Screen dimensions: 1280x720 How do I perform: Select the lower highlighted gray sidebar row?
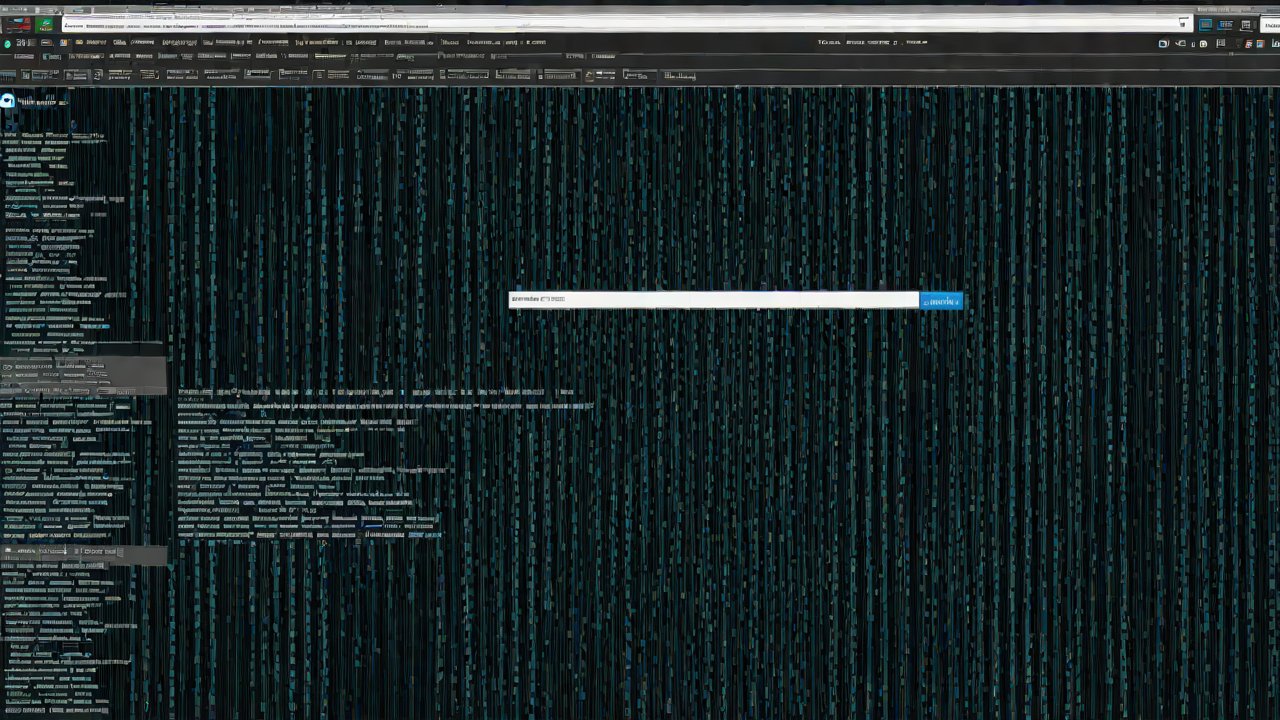[x=83, y=552]
